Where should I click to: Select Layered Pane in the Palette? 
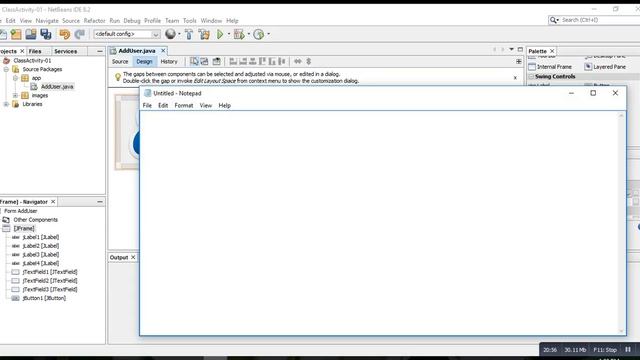coord(605,67)
